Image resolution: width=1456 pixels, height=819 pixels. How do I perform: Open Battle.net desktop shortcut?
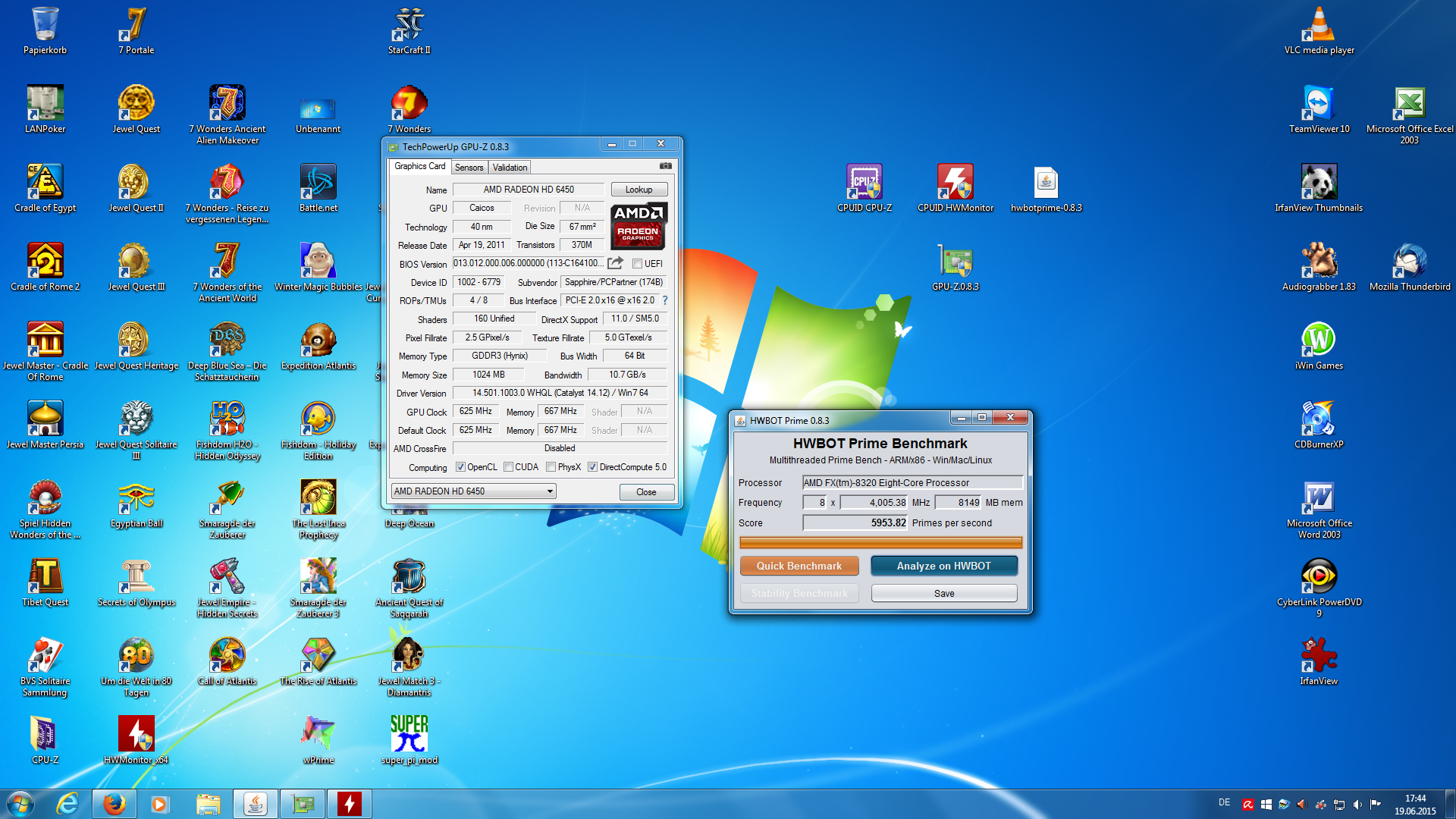tap(318, 188)
